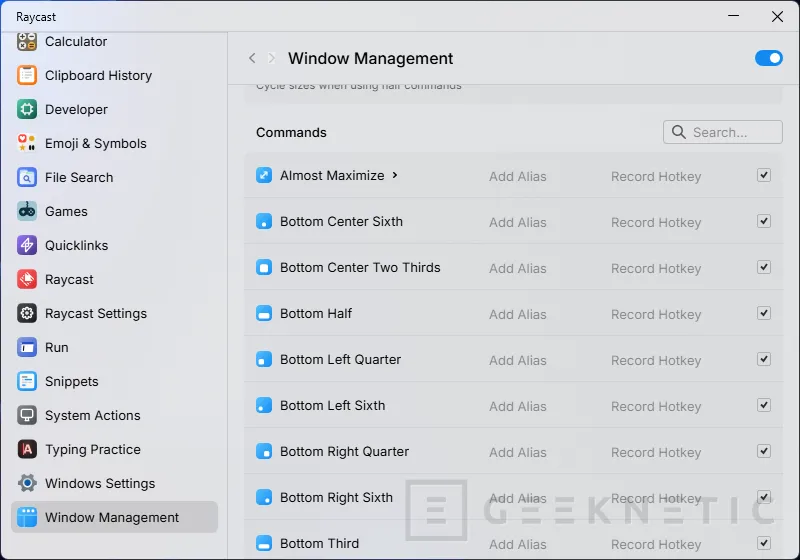Click the File Search icon
Image resolution: width=800 pixels, height=560 pixels.
pyautogui.click(x=27, y=177)
